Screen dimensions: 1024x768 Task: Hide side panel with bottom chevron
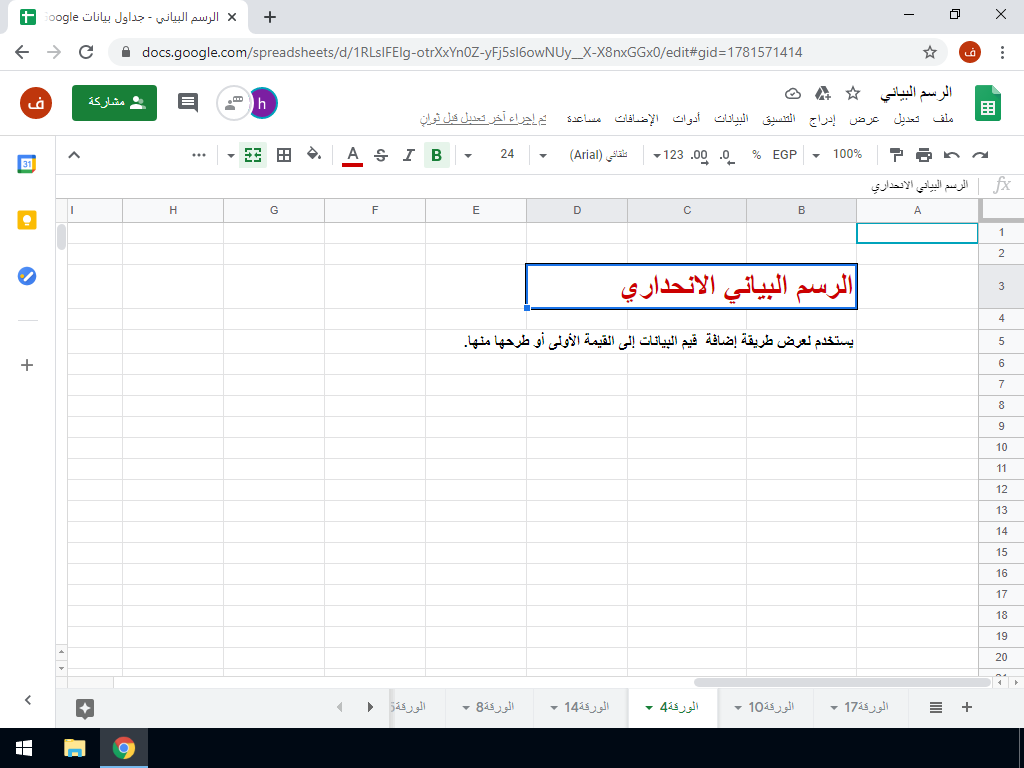27,700
